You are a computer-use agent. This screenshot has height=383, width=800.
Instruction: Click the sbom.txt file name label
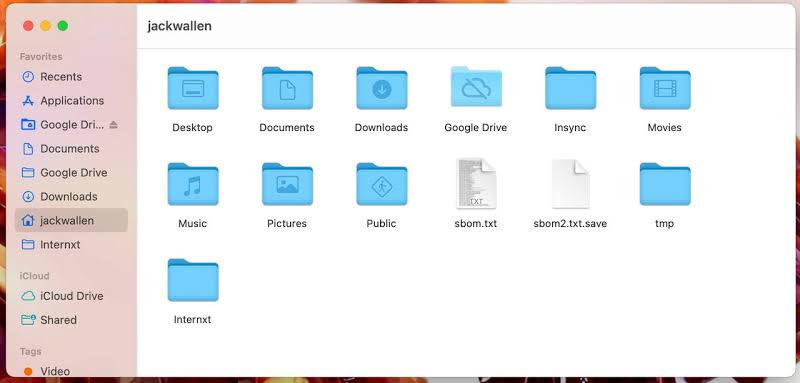476,223
